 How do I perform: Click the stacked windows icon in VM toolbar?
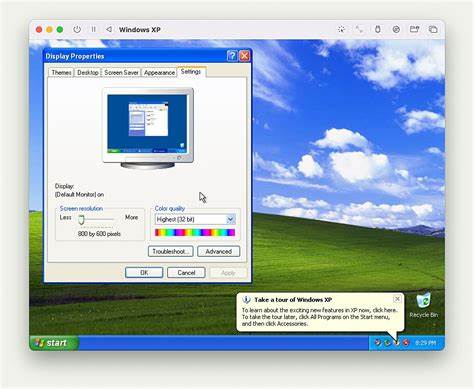click(x=433, y=29)
